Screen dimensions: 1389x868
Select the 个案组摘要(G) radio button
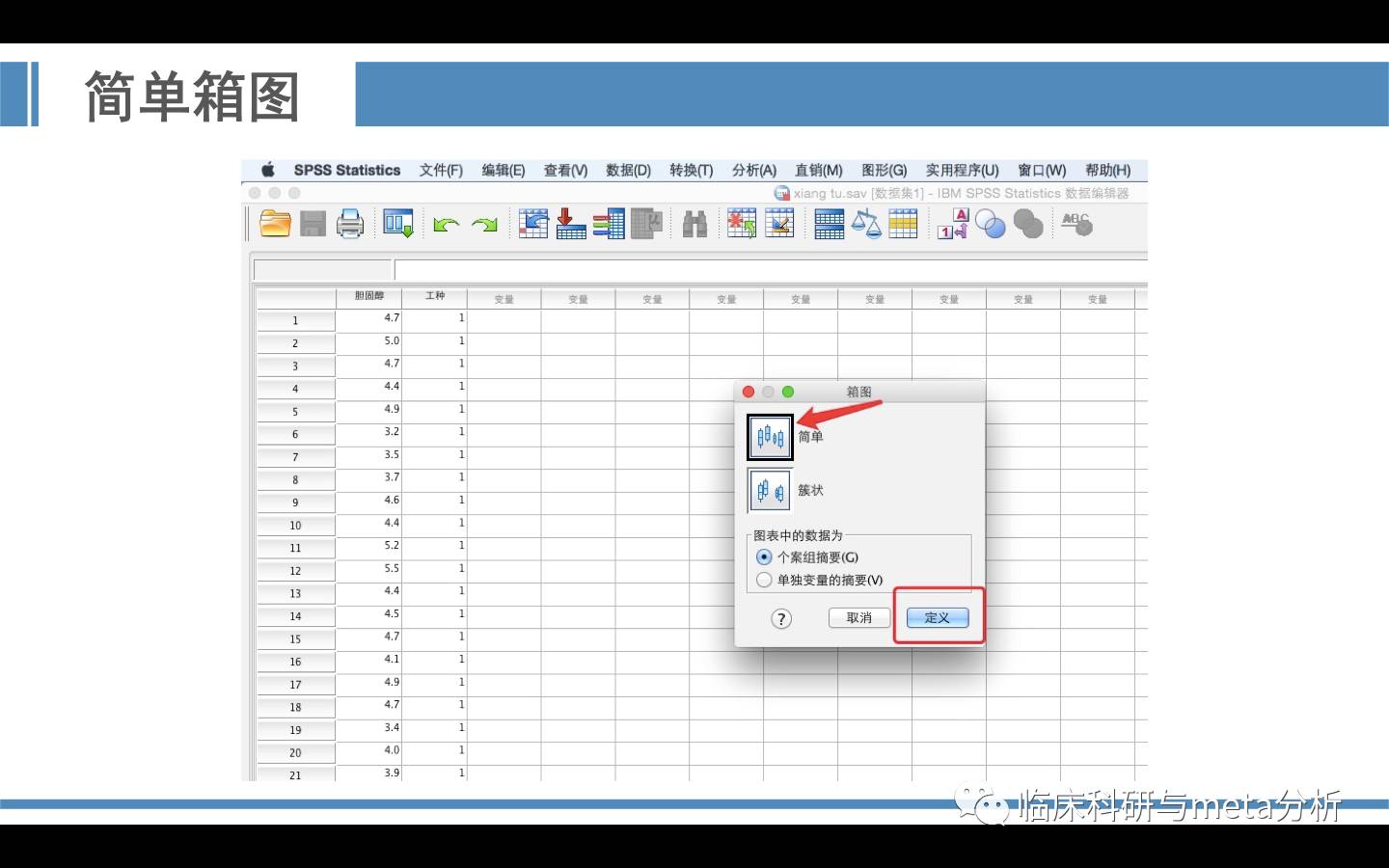click(764, 557)
